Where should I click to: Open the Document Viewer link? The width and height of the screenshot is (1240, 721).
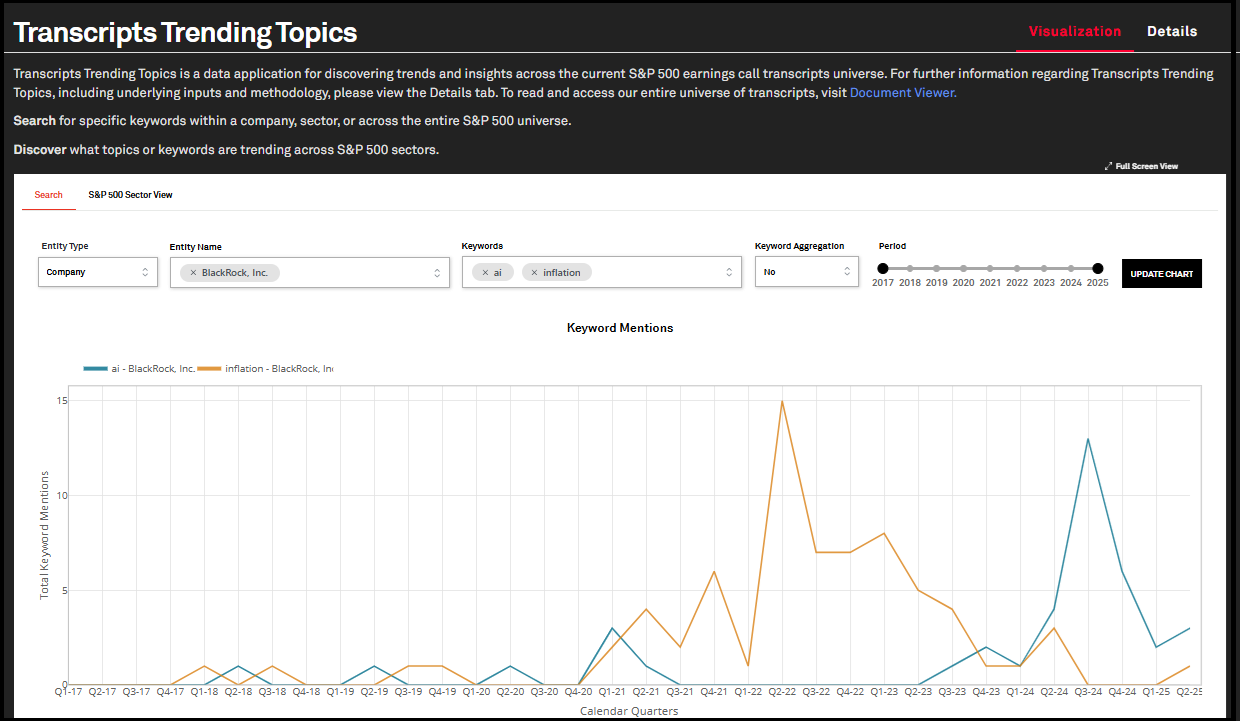coord(903,93)
